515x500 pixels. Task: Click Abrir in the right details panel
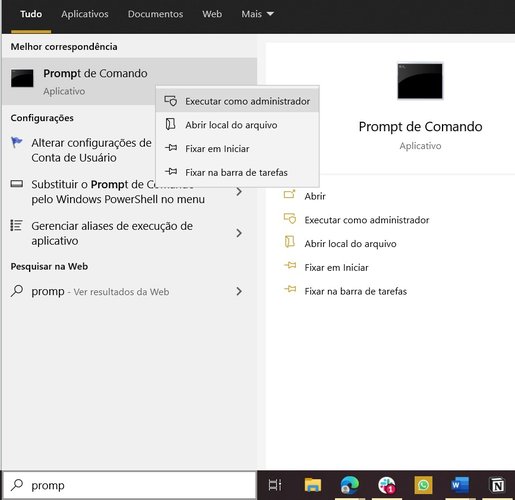tap(315, 196)
